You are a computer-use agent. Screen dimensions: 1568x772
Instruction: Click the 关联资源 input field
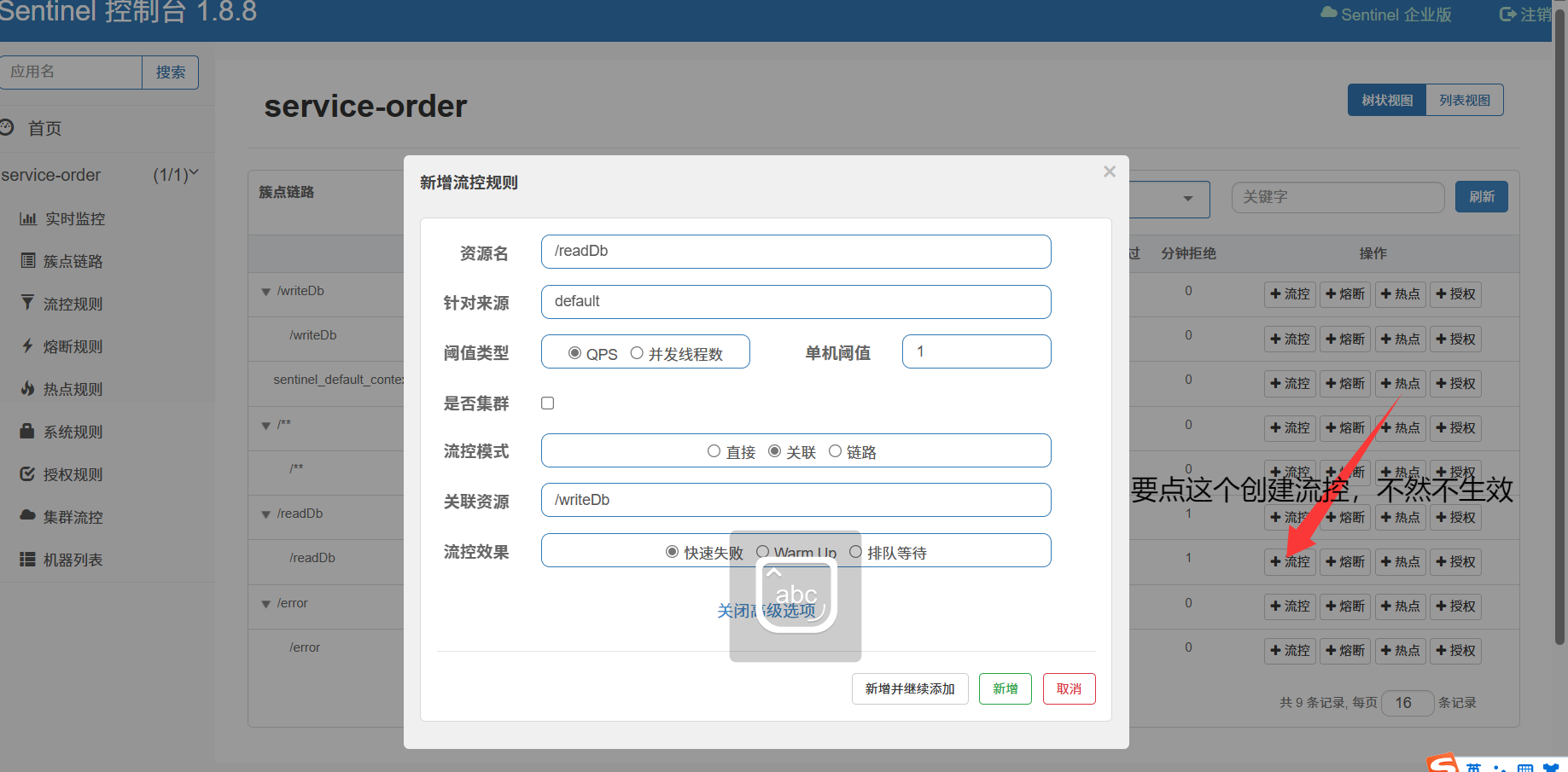[x=796, y=500]
